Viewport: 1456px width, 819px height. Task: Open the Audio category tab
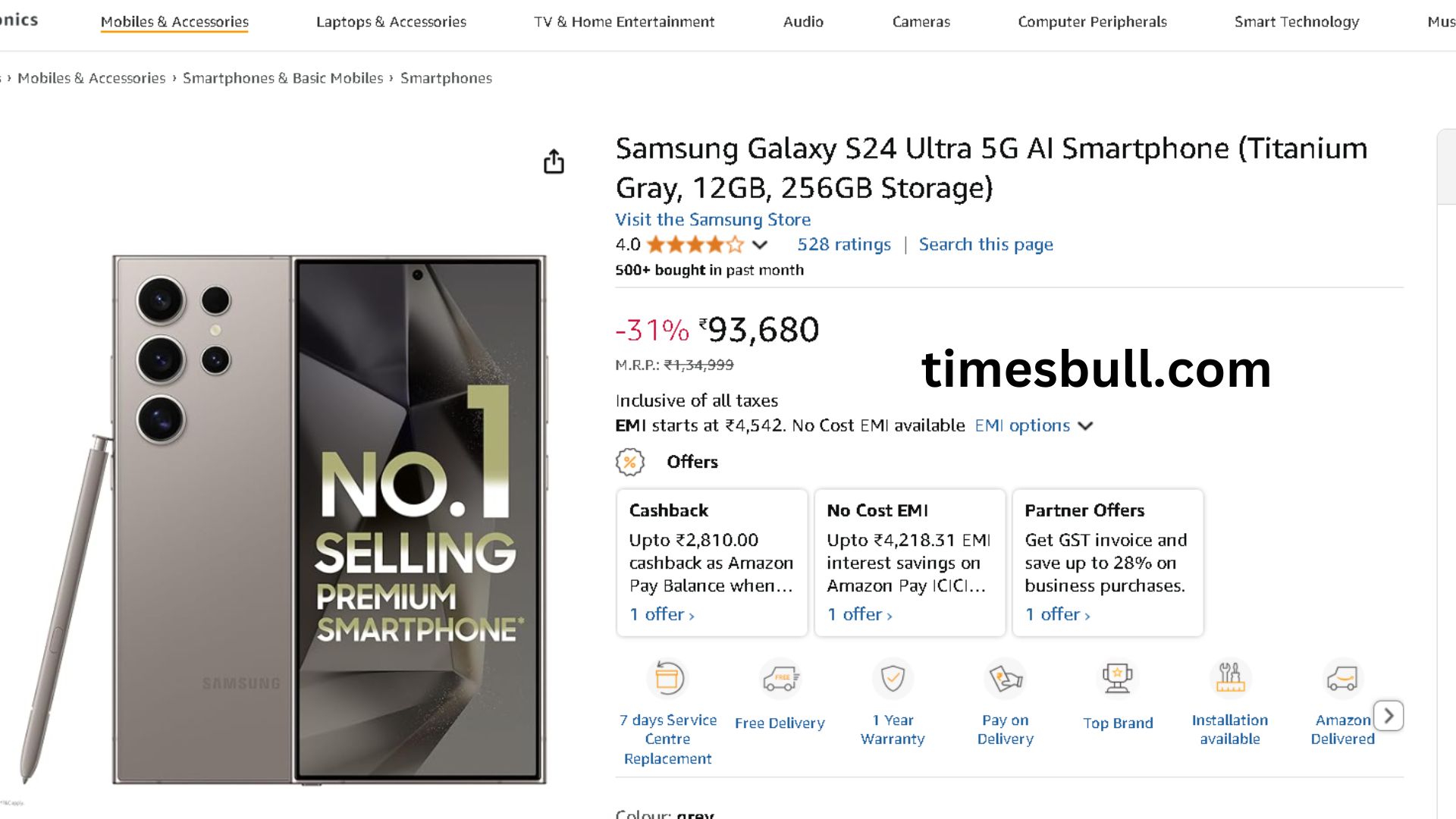[x=803, y=22]
